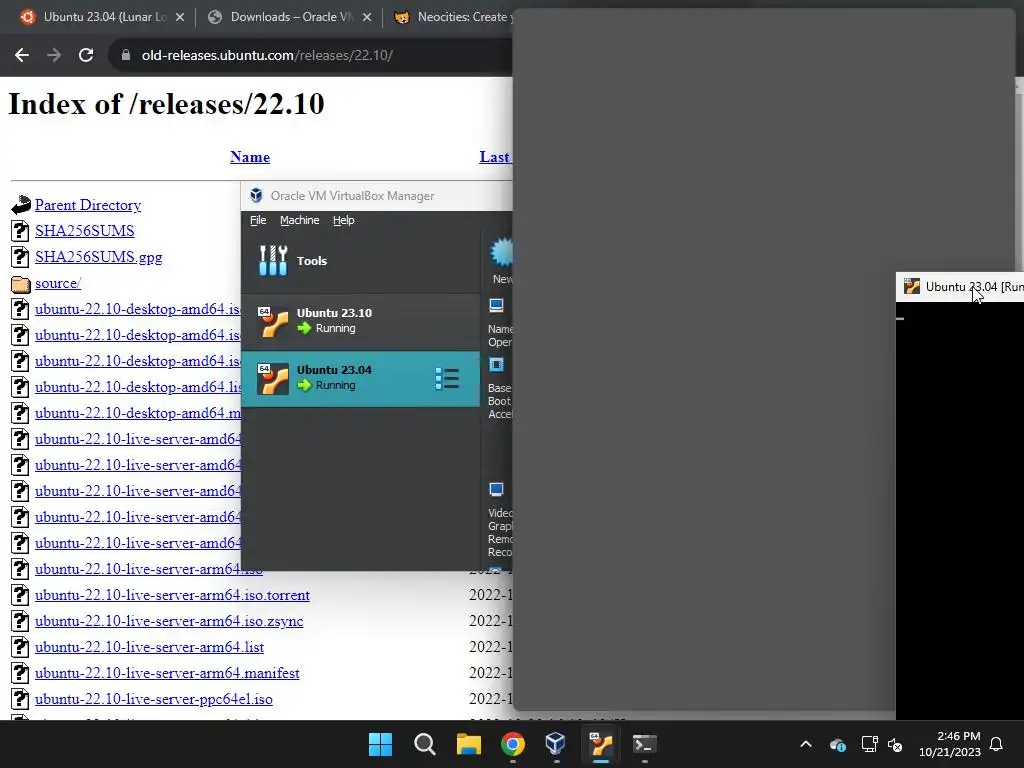Image resolution: width=1024 pixels, height=768 pixels.
Task: Click Ubuntu 23.10 VM OS icon
Action: click(x=272, y=321)
